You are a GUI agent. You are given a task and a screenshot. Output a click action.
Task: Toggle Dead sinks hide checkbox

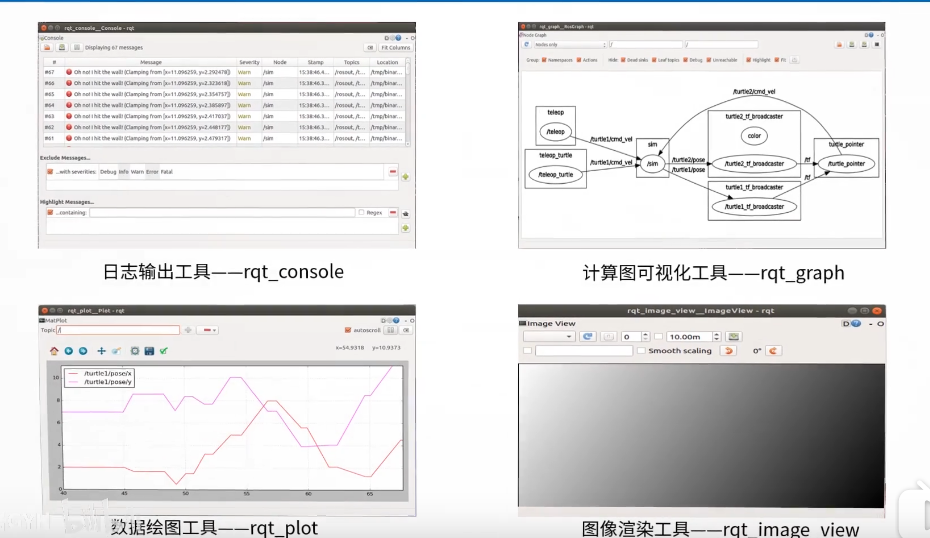coord(623,60)
